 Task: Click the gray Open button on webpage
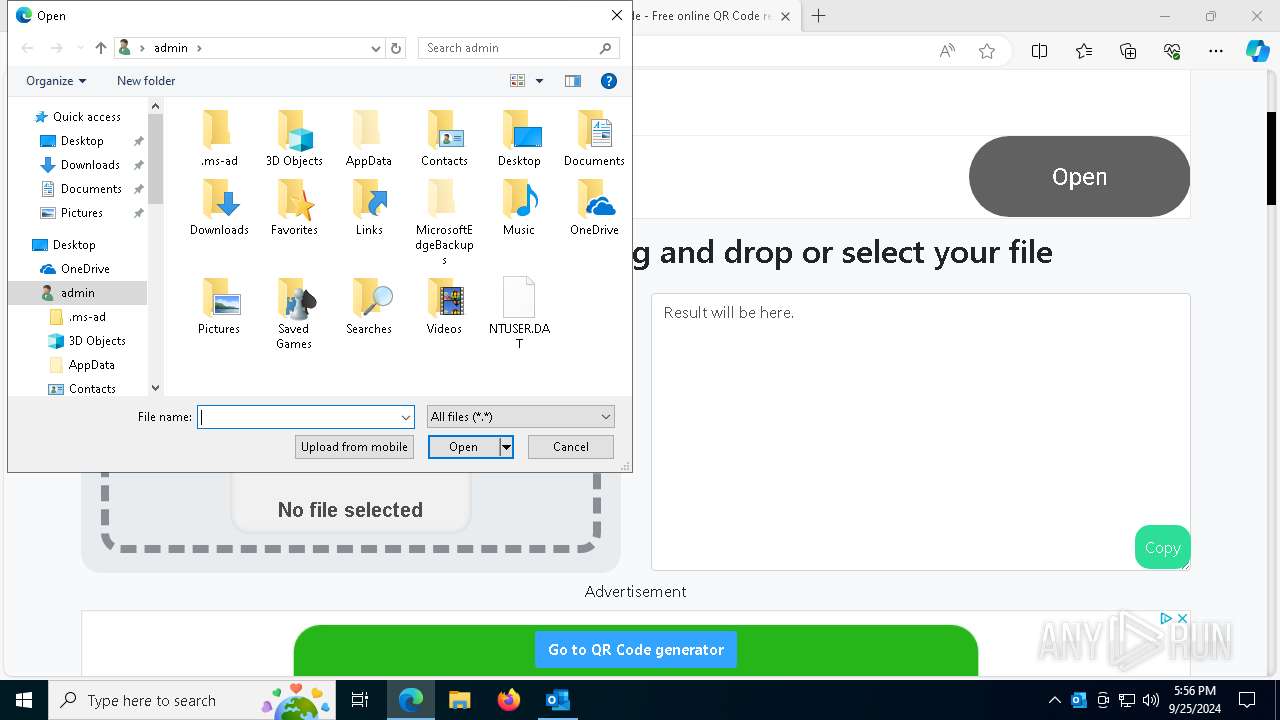(1079, 176)
